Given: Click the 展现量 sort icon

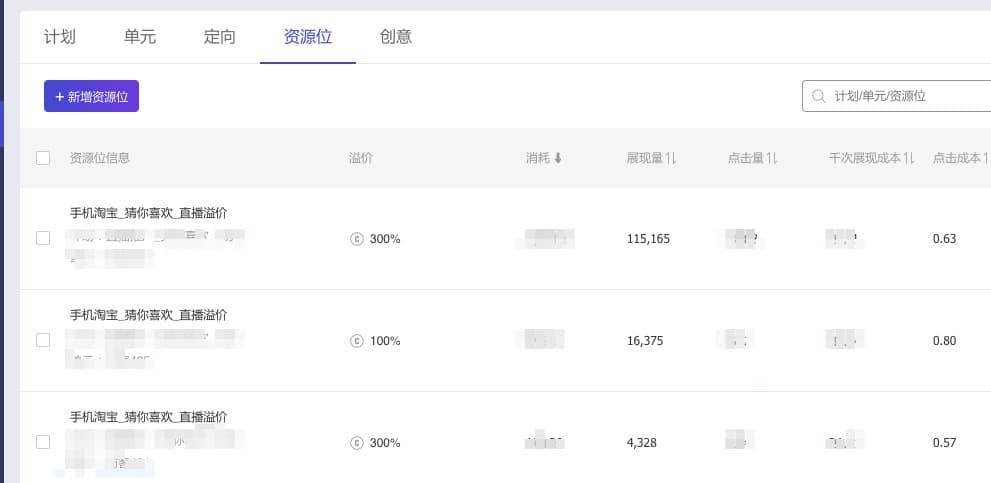Looking at the screenshot, I should (672, 158).
